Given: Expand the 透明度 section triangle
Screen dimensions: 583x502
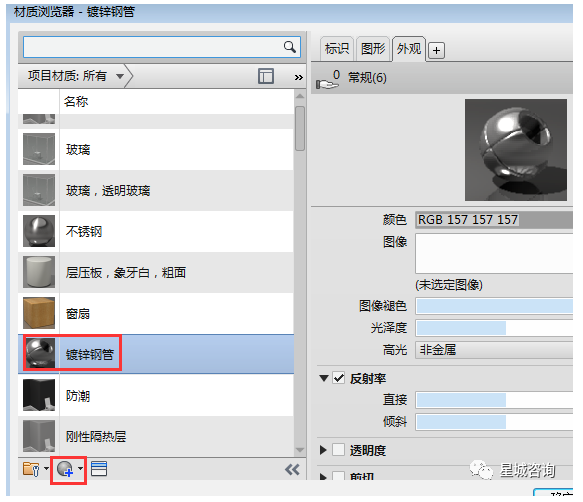Looking at the screenshot, I should click(x=323, y=450).
